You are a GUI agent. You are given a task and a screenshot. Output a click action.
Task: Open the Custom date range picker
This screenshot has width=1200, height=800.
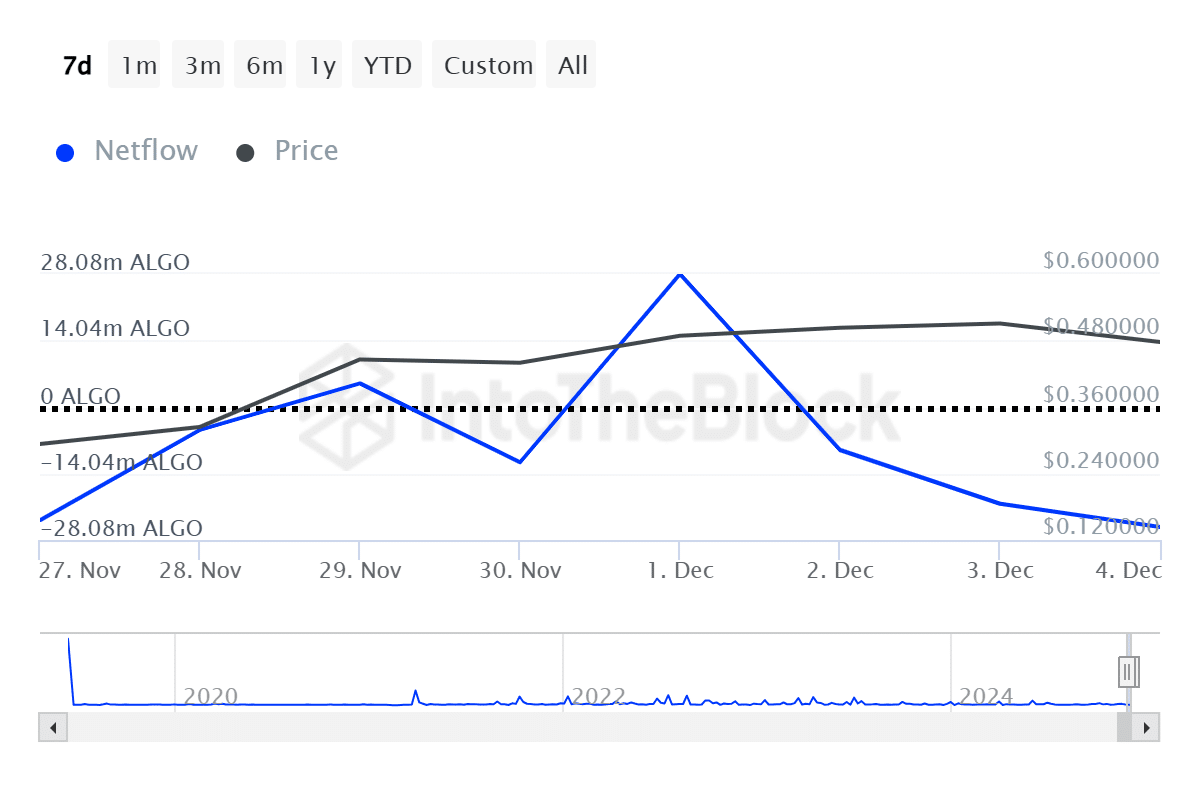pos(488,66)
